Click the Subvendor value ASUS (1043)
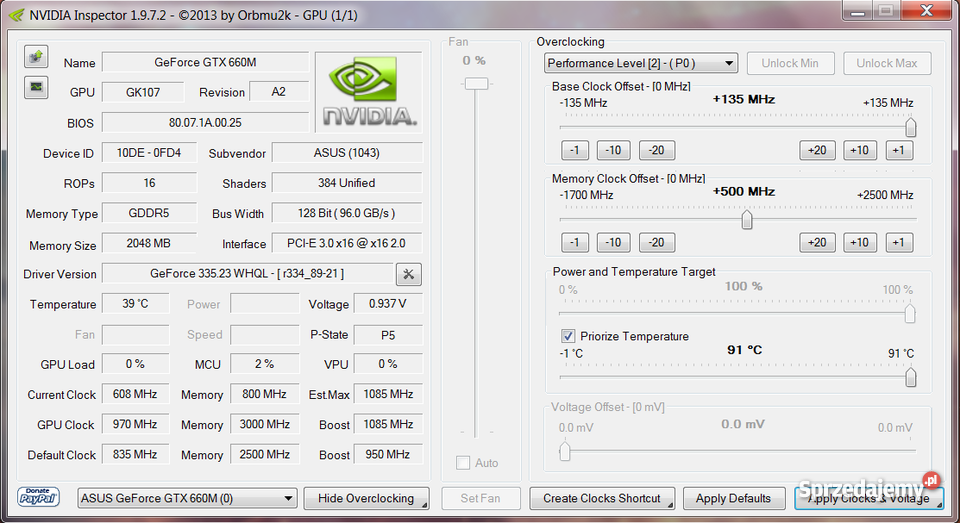Viewport: 960px width, 523px height. pyautogui.click(x=347, y=153)
